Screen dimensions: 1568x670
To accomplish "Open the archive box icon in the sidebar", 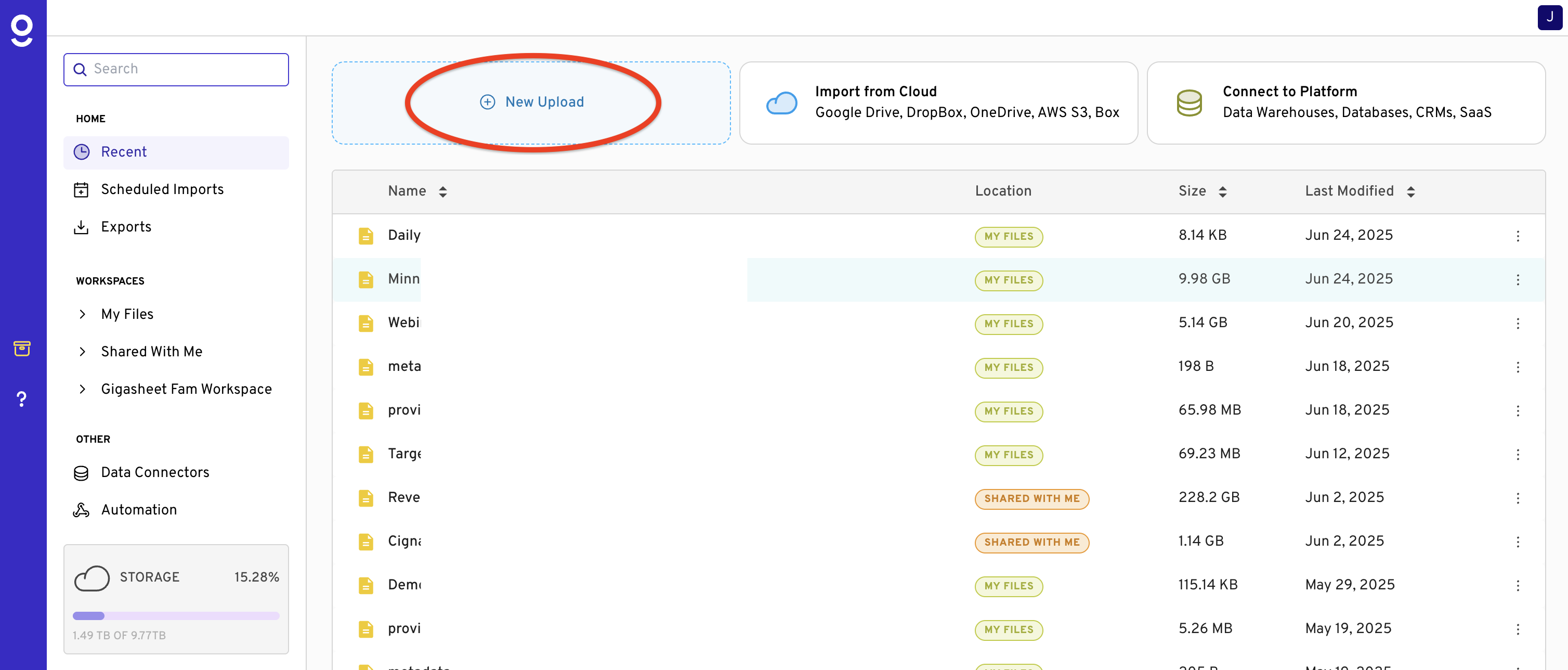I will tap(22, 349).
